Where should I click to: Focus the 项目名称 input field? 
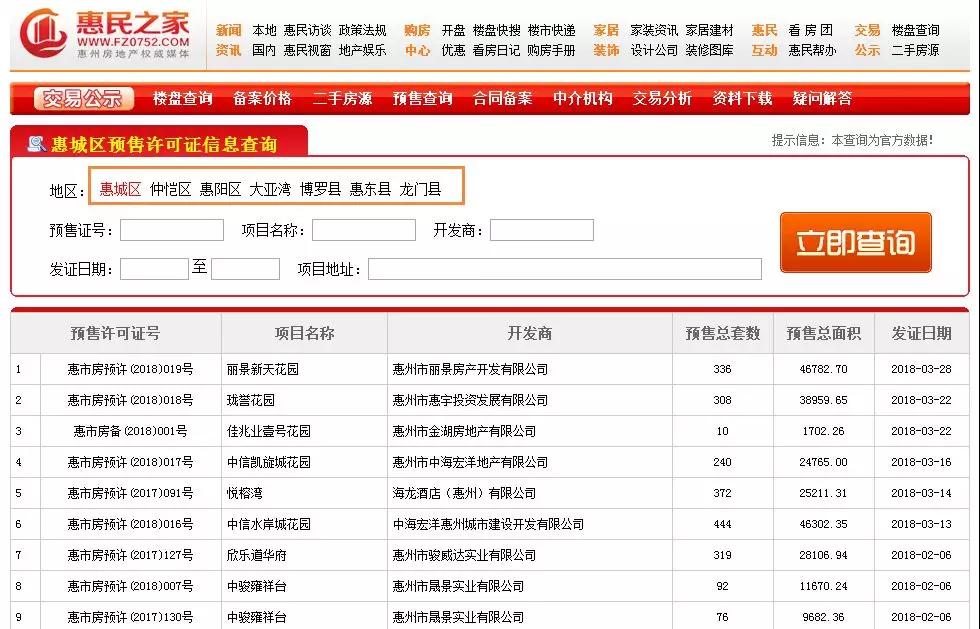(x=364, y=230)
